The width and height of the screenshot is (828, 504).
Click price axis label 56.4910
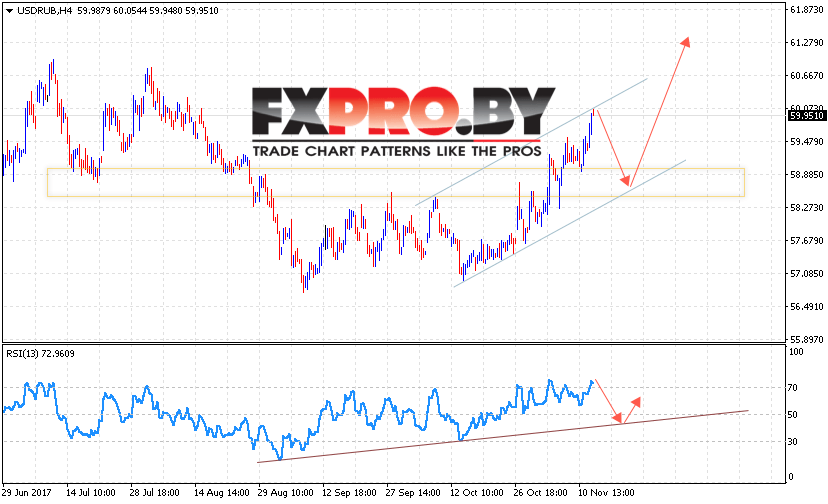(806, 306)
